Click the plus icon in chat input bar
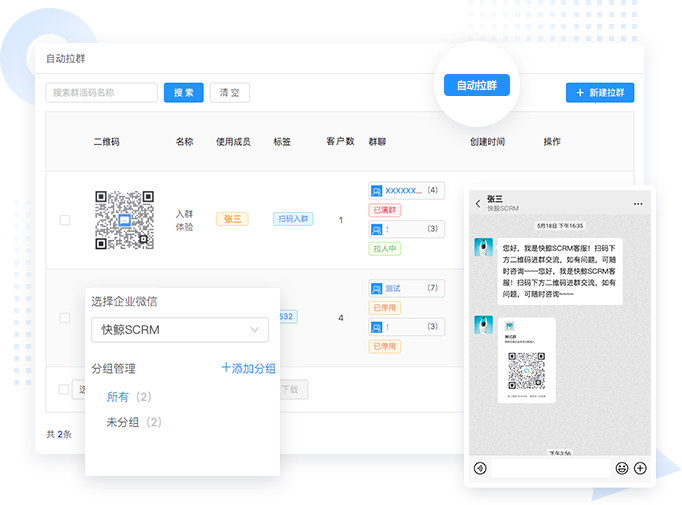This screenshot has height=505, width=682. point(640,468)
